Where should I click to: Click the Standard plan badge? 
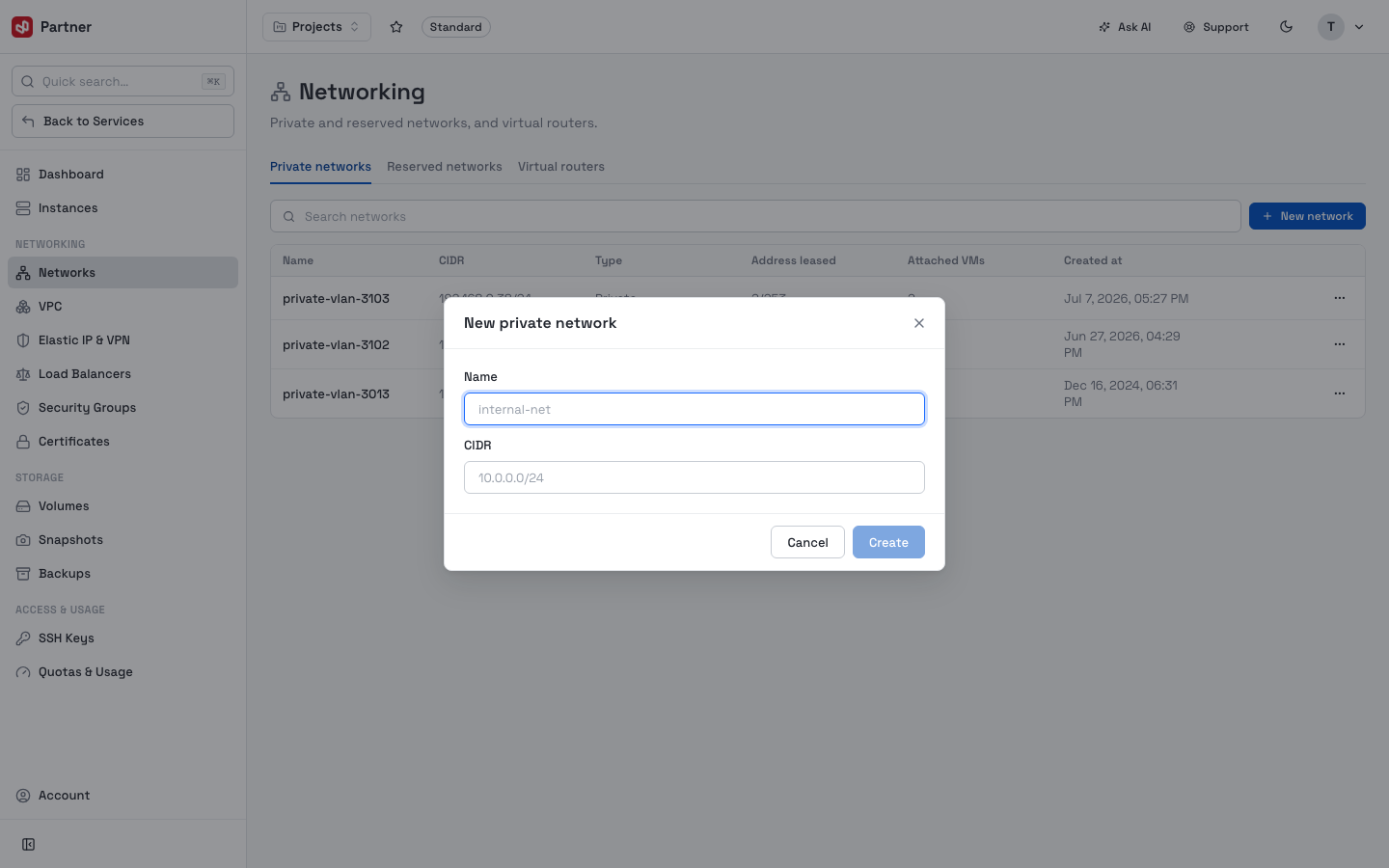[455, 27]
